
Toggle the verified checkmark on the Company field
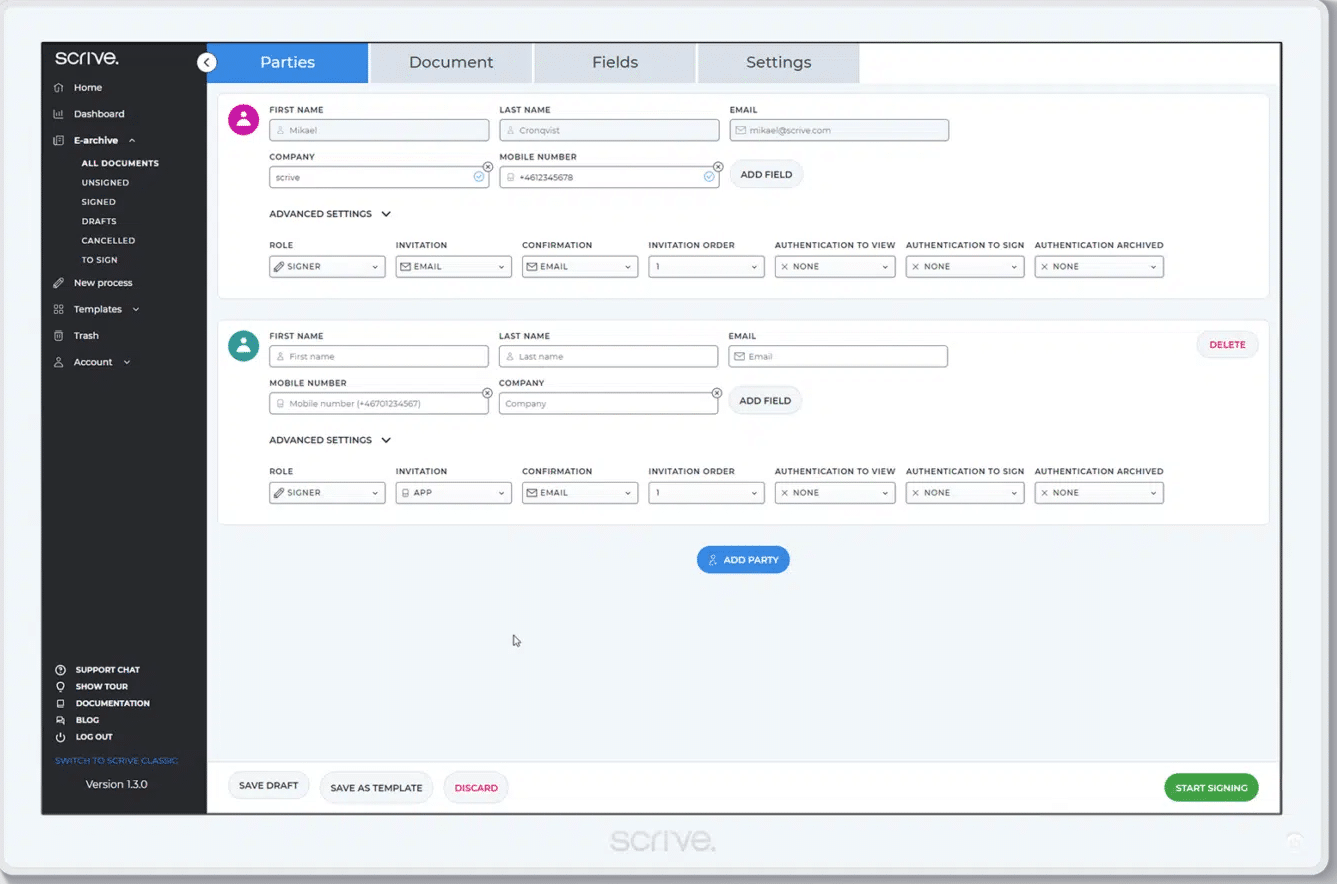[477, 175]
